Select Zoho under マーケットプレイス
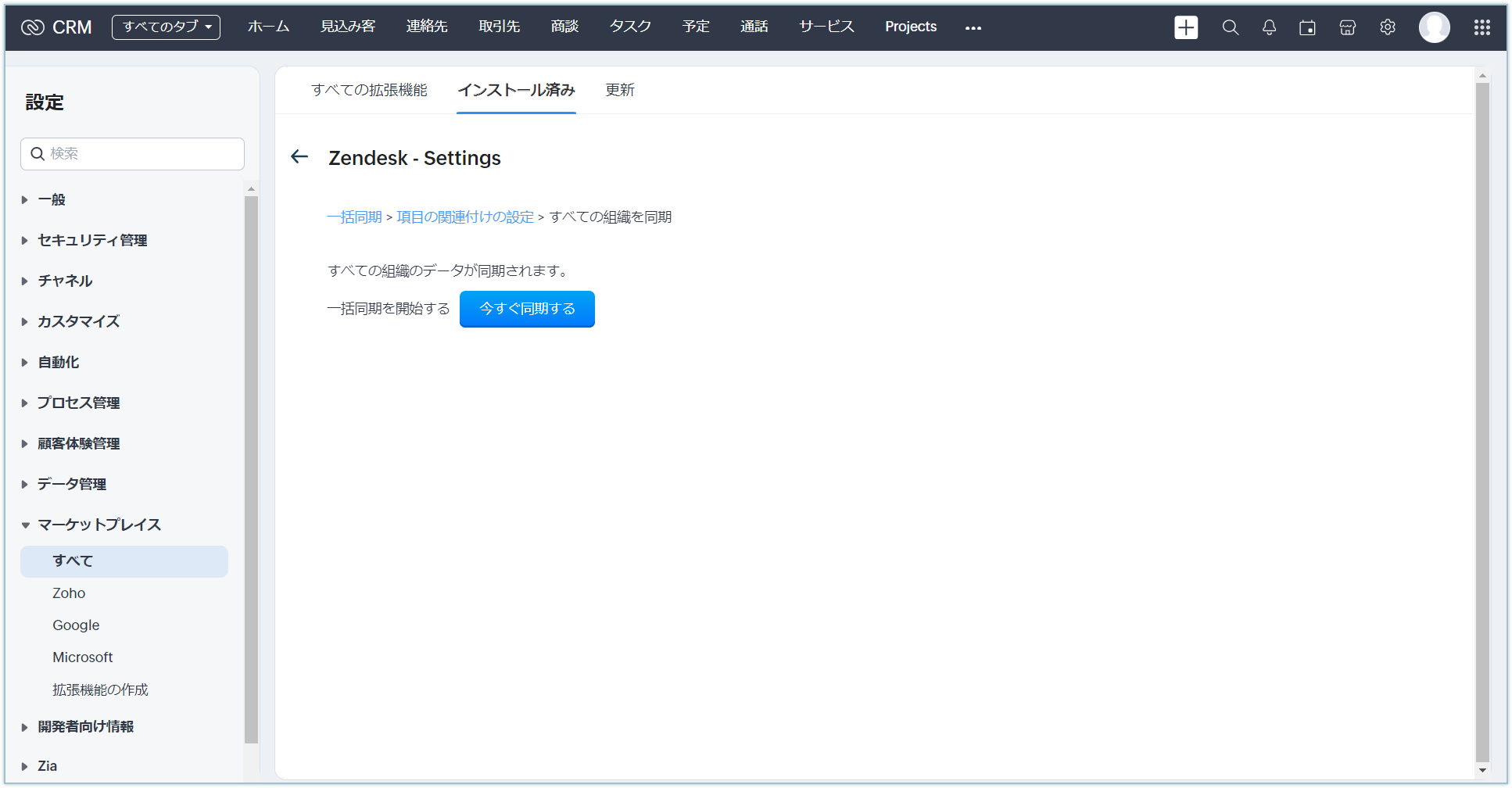Screen dimensions: 1512x788 click(x=69, y=593)
